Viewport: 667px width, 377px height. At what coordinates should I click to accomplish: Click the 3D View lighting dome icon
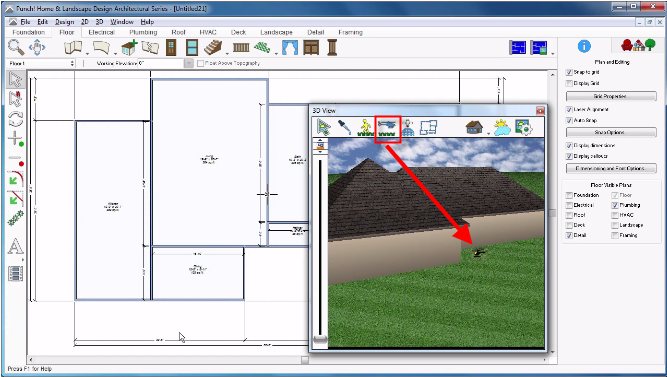click(408, 127)
